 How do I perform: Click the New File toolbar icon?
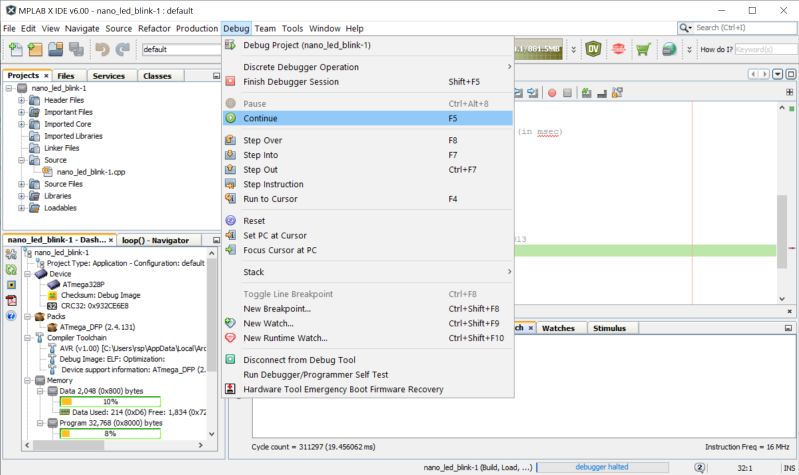16,49
